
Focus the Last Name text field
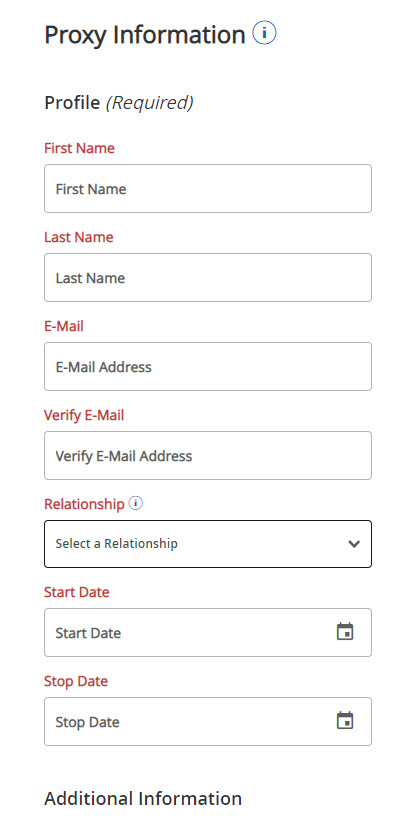(x=208, y=277)
